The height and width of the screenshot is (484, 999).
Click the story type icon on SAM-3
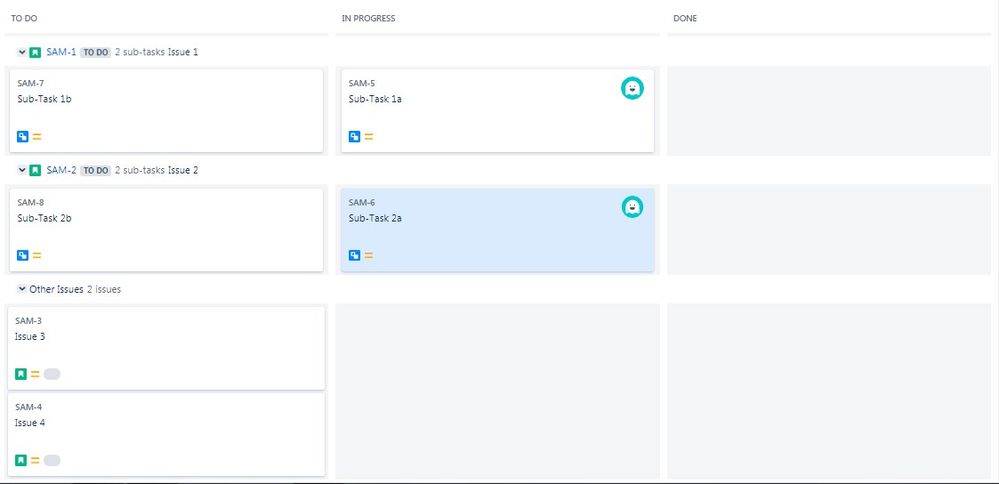click(21, 374)
